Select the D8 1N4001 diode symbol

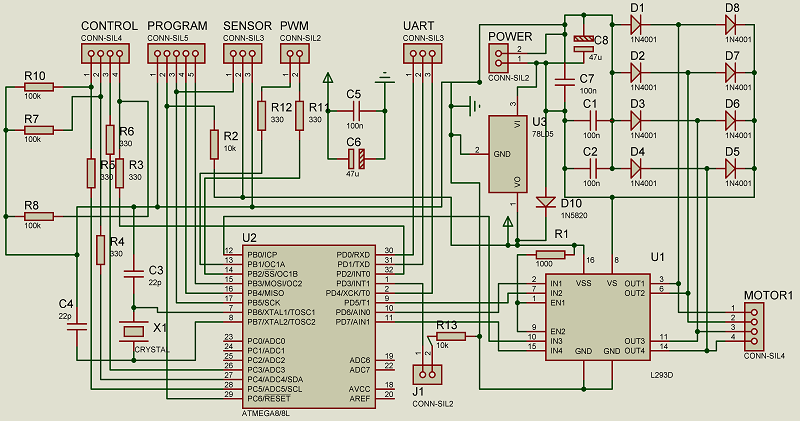[731, 24]
